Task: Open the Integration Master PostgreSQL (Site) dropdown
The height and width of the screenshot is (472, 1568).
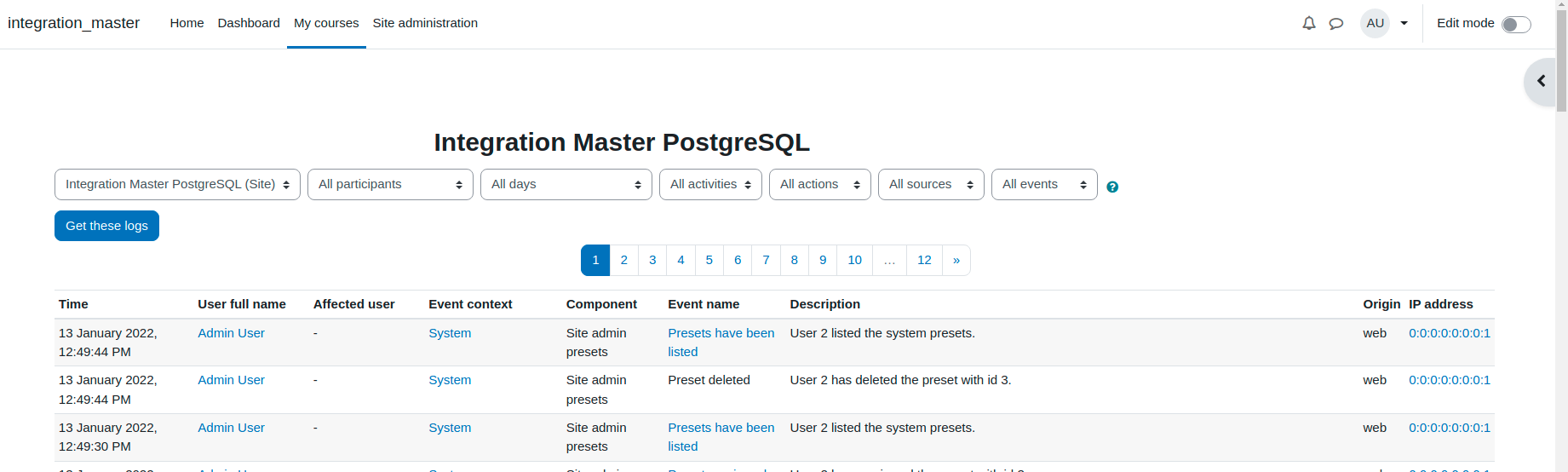Action: [177, 184]
